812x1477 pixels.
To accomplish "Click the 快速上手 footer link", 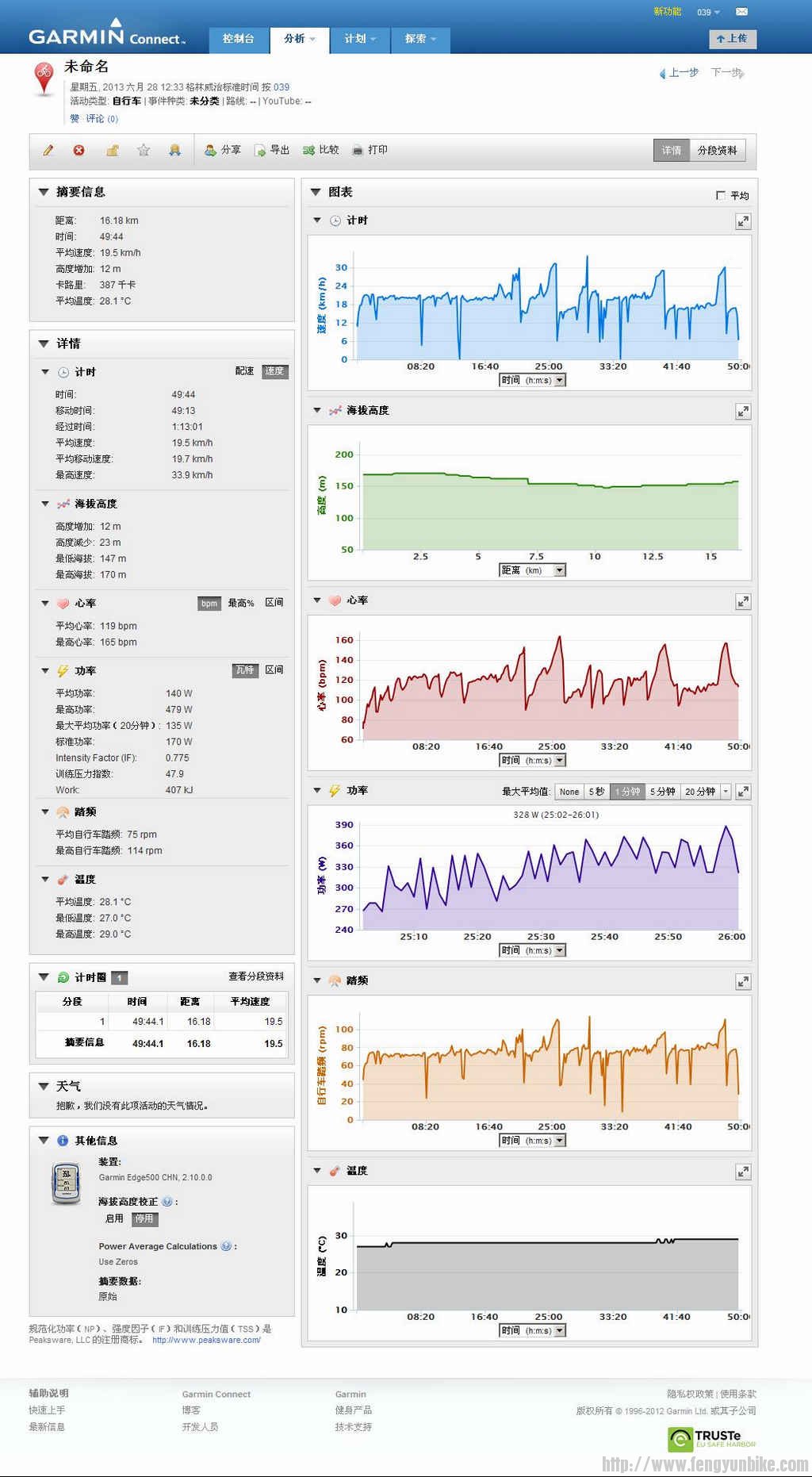I will click(47, 1410).
